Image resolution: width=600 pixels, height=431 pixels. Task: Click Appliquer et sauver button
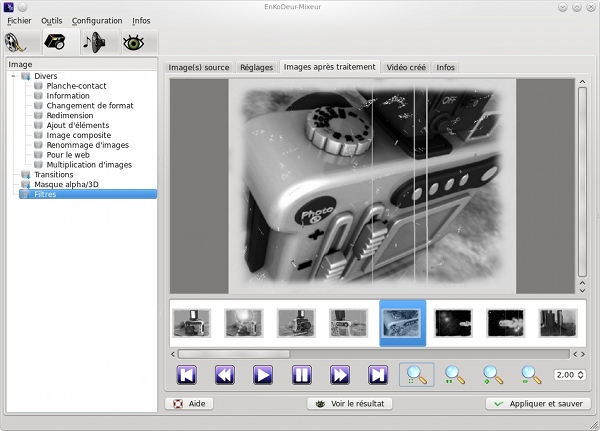coord(538,404)
